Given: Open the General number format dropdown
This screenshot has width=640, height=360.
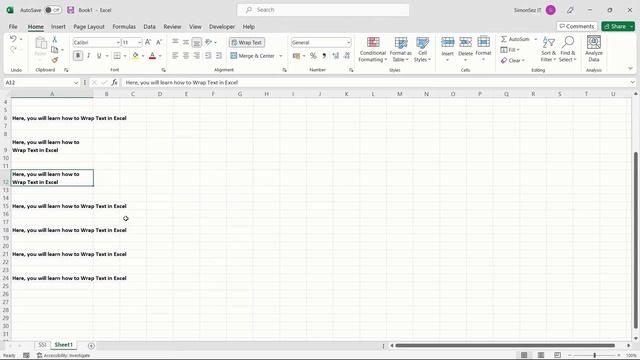Looking at the screenshot, I should point(348,42).
